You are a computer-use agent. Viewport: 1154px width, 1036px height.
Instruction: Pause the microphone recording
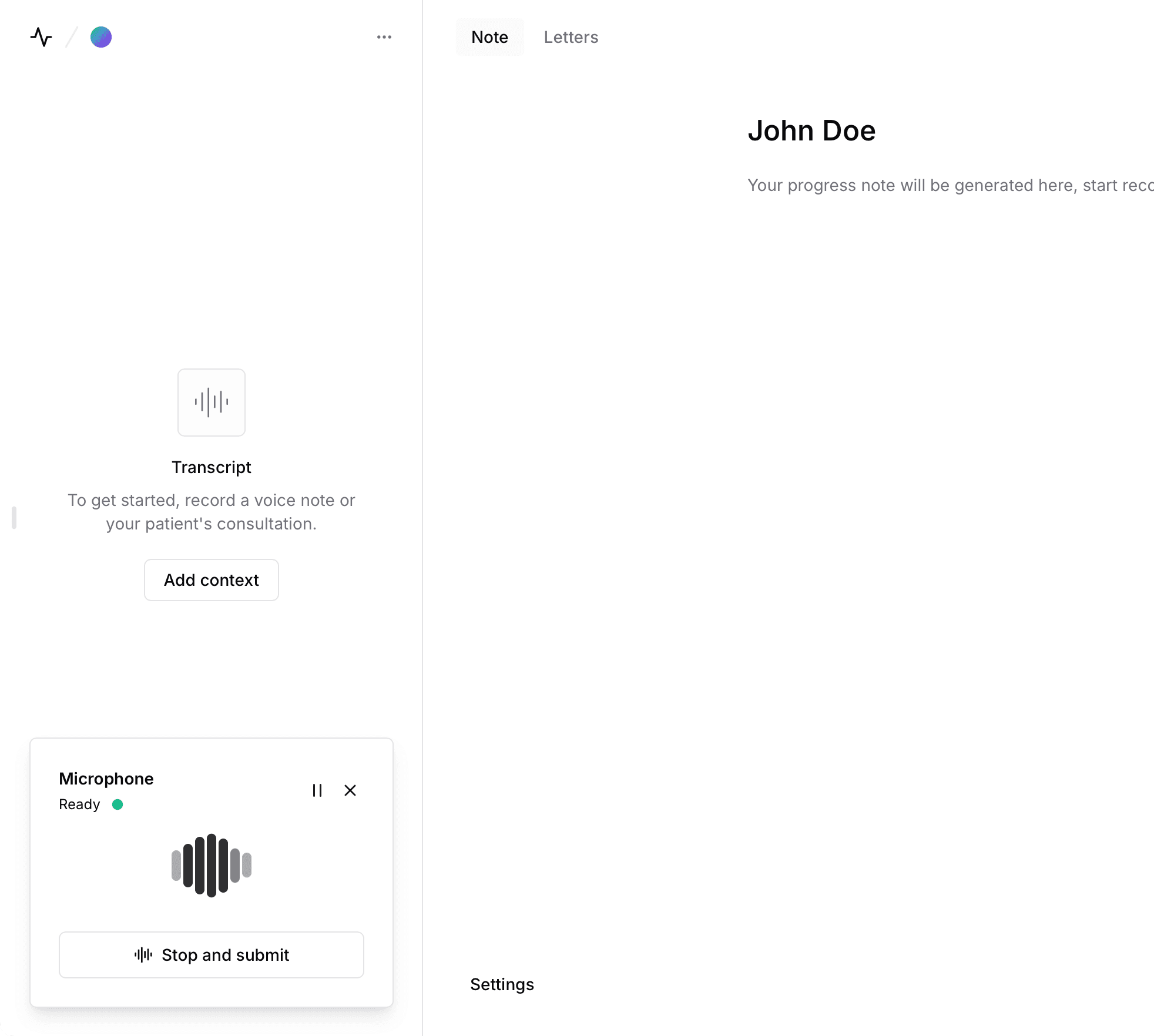317,790
